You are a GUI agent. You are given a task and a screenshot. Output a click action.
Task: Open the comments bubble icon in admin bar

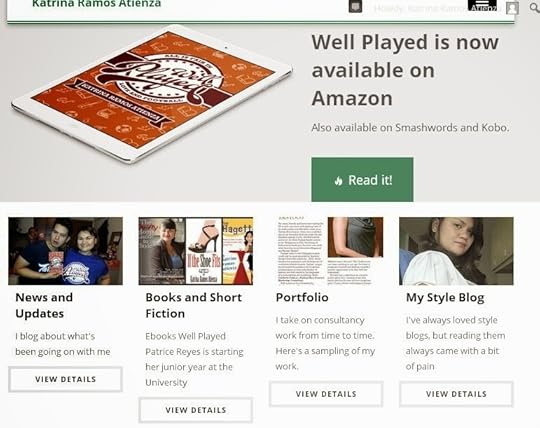(x=355, y=7)
